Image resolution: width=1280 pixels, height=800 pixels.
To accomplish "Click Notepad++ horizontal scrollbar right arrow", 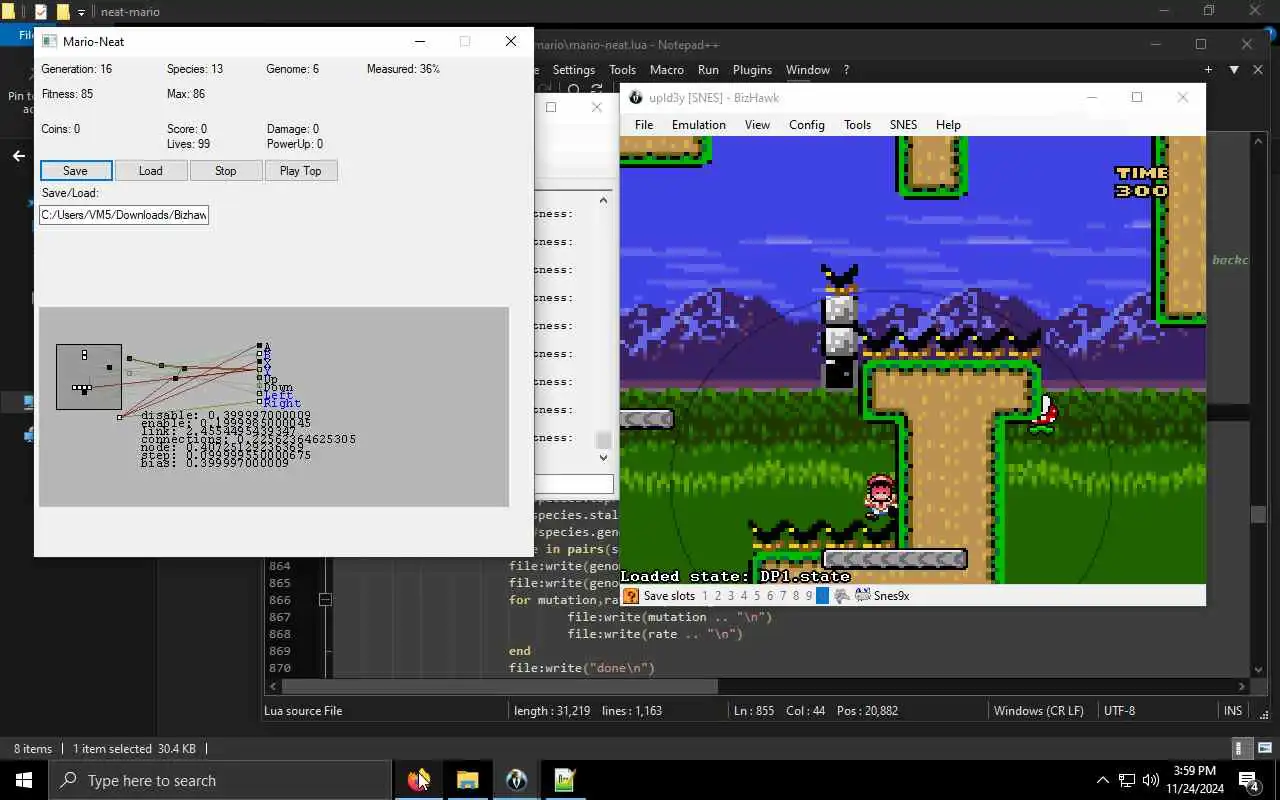I will (x=1242, y=687).
